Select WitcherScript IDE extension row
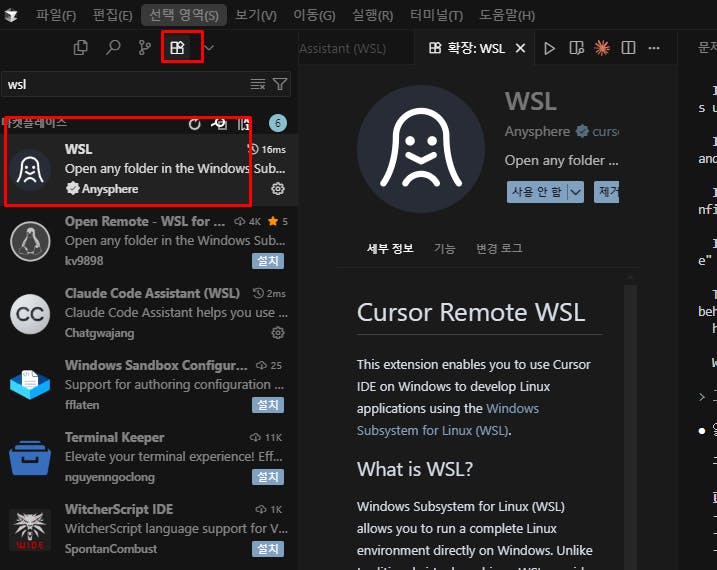Image resolution: width=717 pixels, height=570 pixels. pos(149,529)
